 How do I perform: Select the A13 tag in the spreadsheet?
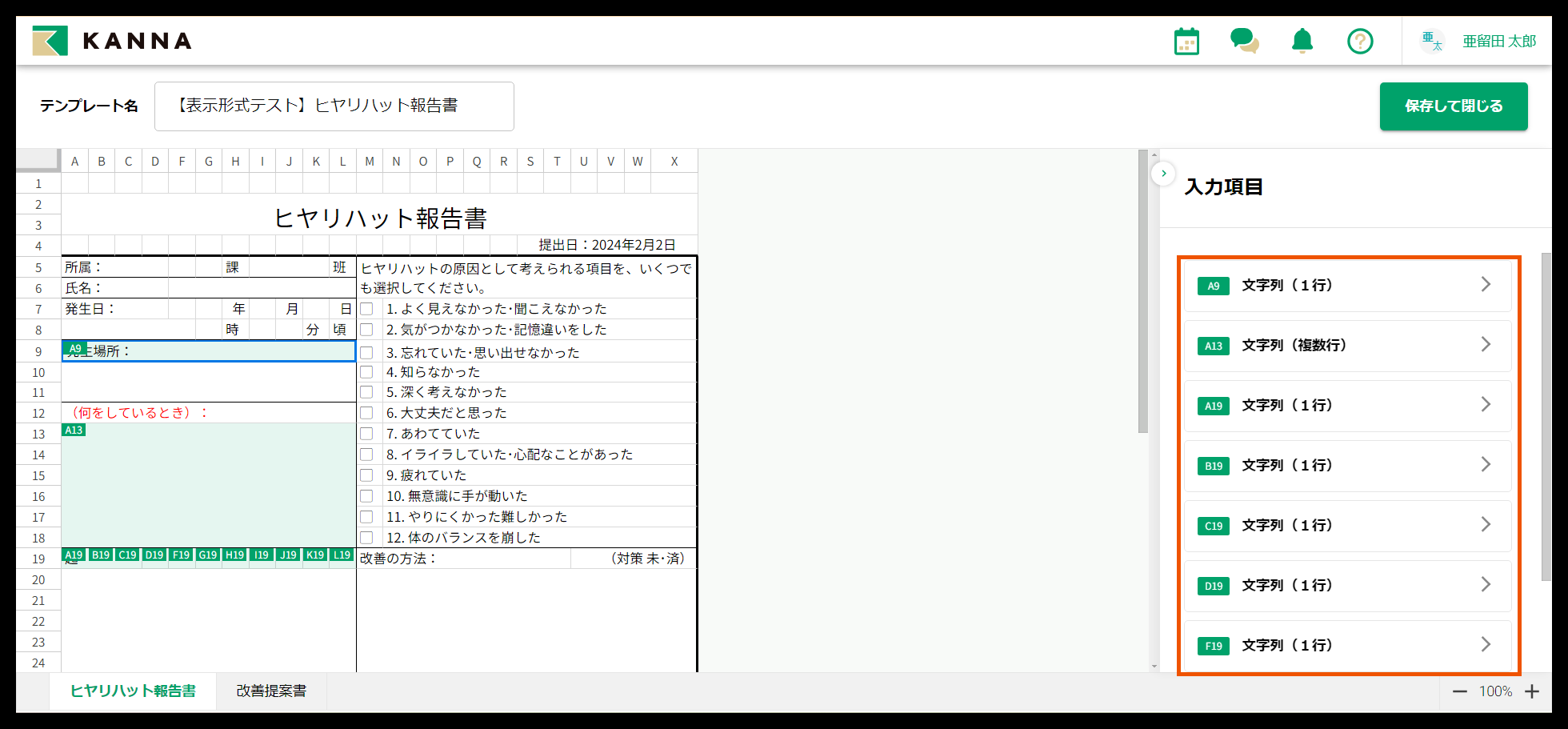pyautogui.click(x=74, y=431)
